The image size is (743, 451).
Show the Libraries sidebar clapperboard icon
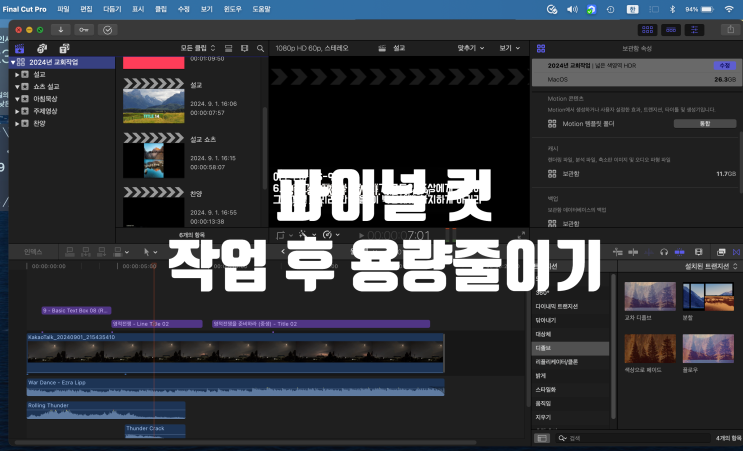point(19,48)
